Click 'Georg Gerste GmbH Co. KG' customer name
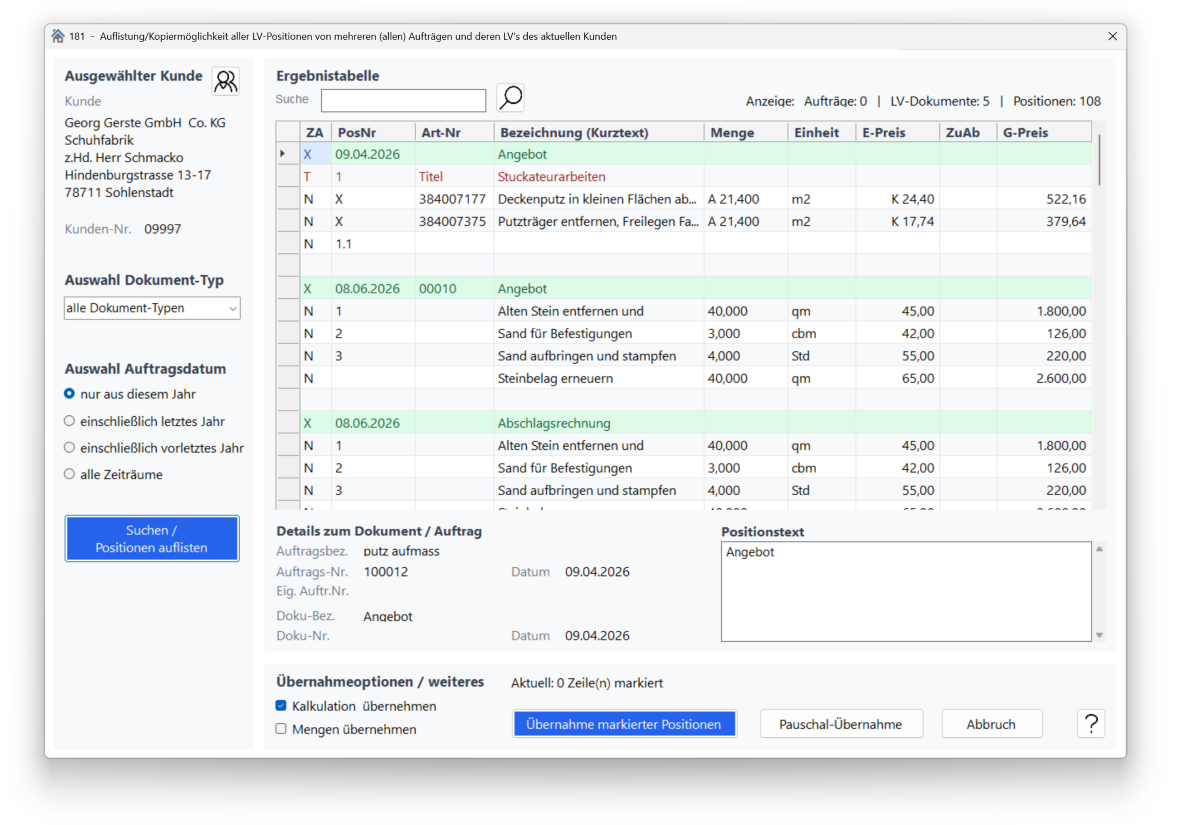 click(145, 123)
